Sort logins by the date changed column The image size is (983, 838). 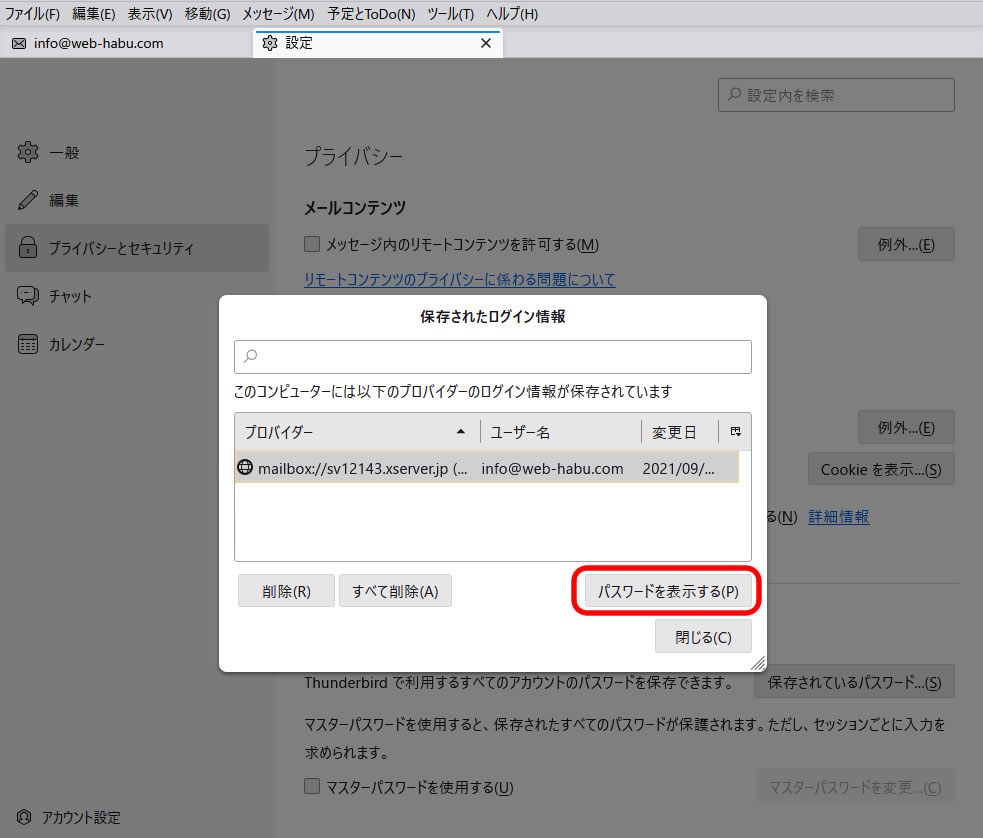[x=679, y=432]
